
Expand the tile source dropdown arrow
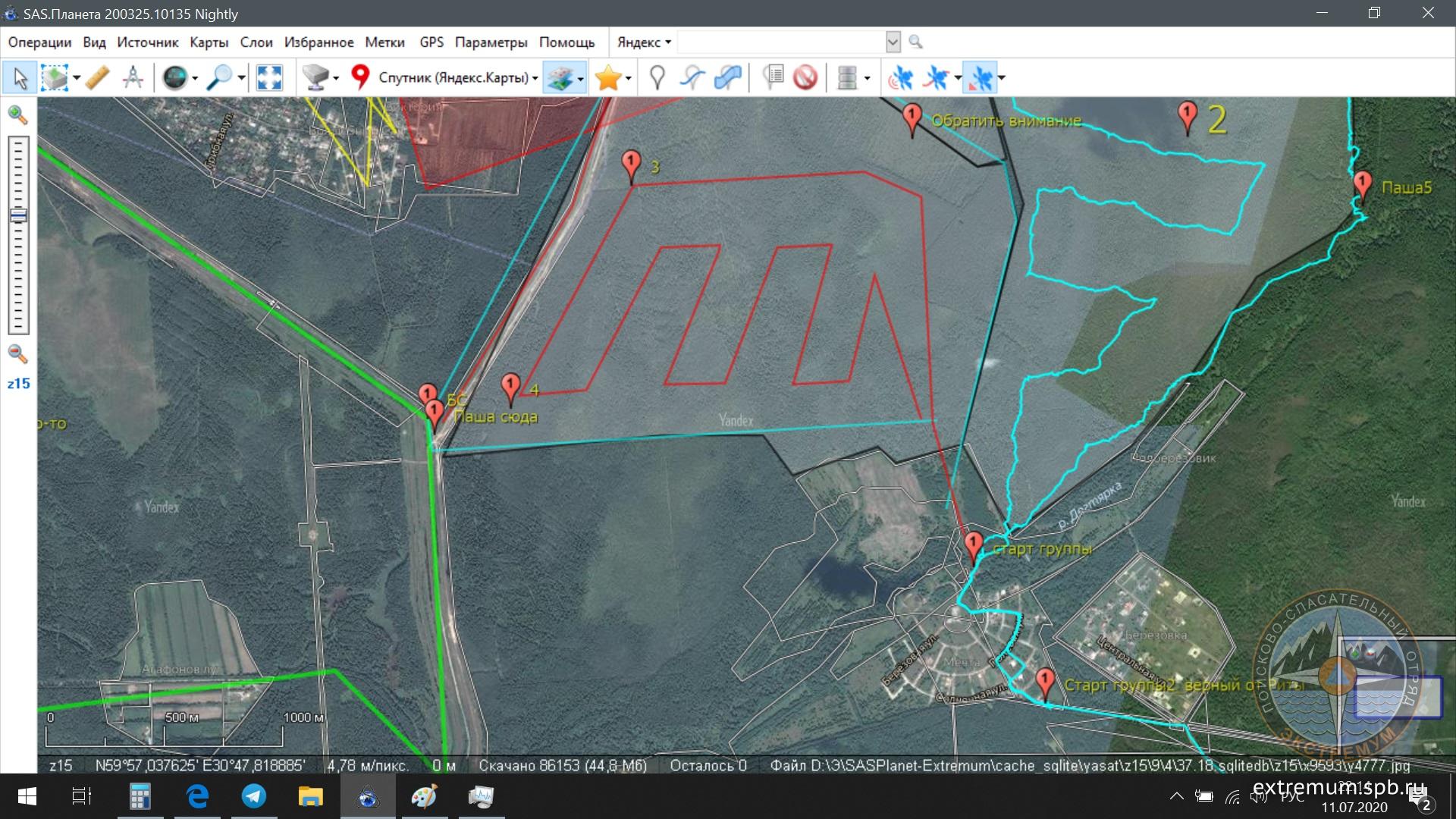point(336,78)
